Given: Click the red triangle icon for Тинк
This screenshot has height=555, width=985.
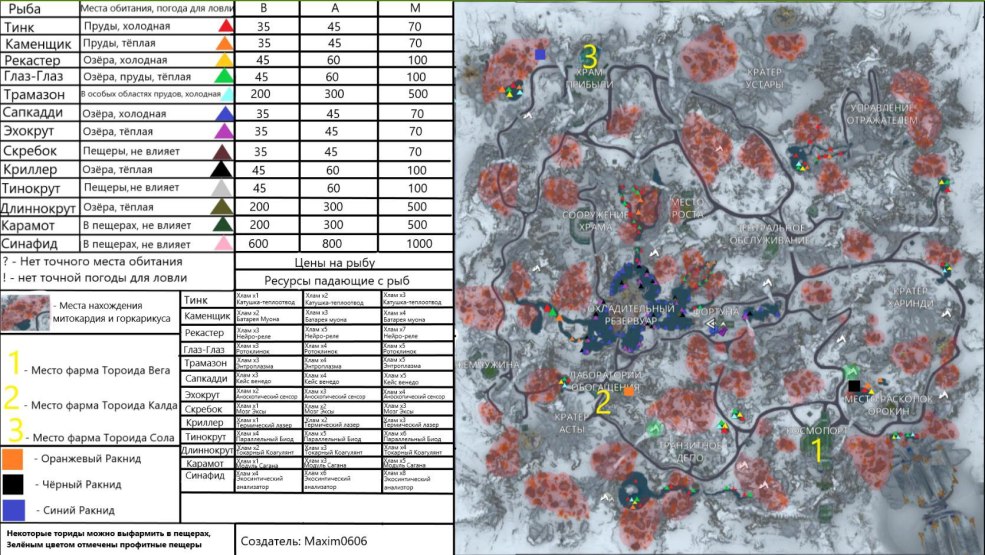Looking at the screenshot, I should click(226, 25).
